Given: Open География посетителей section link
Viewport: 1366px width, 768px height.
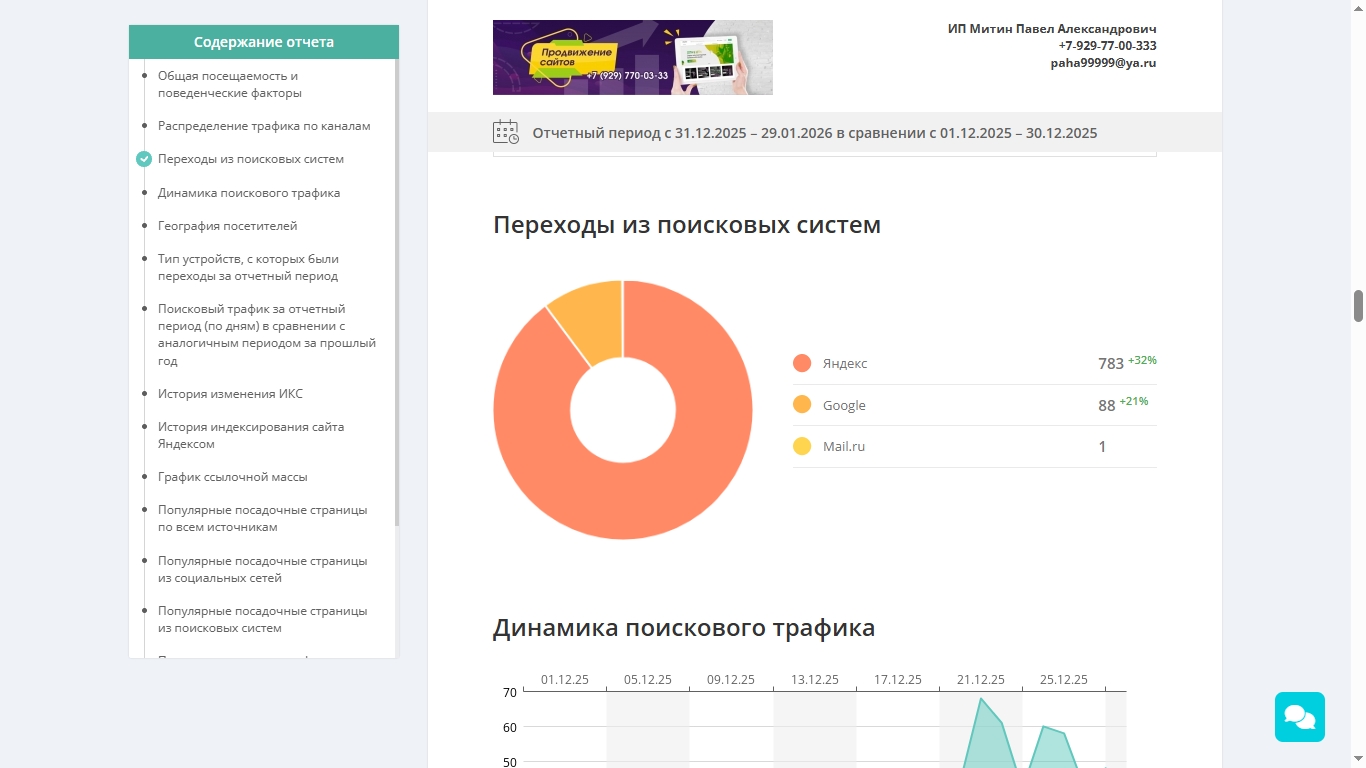Looking at the screenshot, I should click(227, 226).
